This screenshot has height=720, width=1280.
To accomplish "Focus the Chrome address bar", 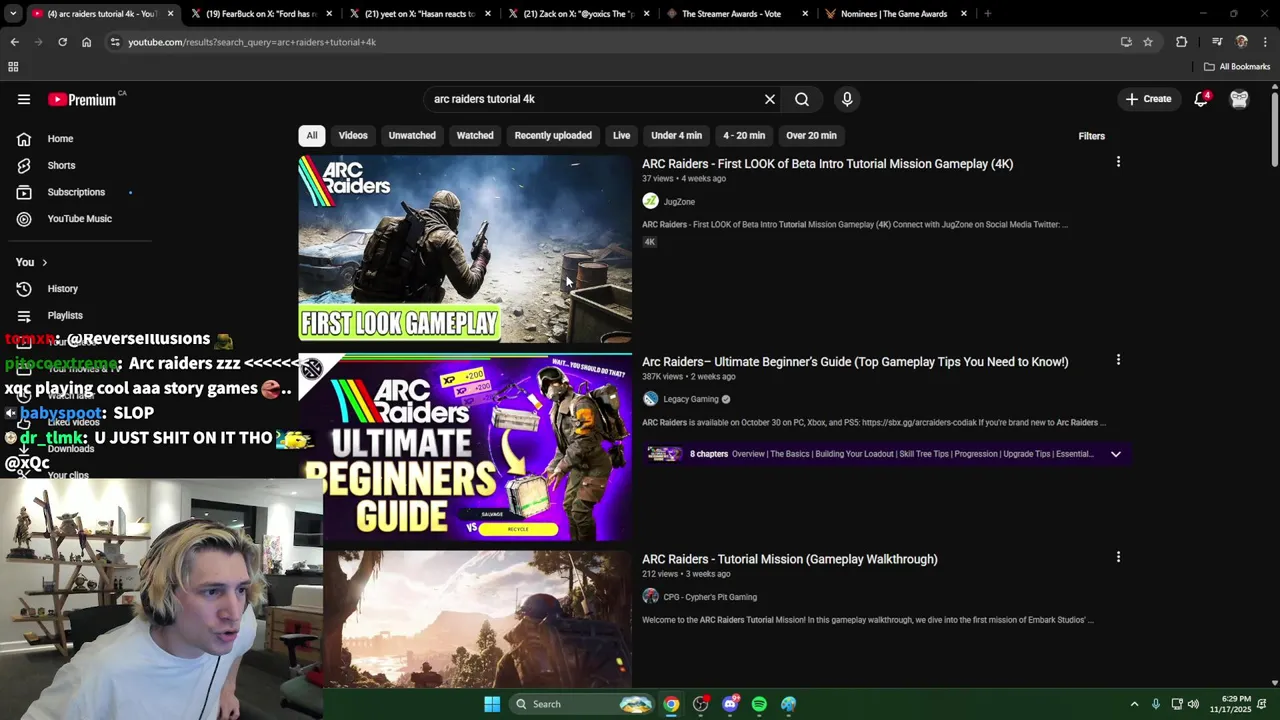I will coord(610,42).
